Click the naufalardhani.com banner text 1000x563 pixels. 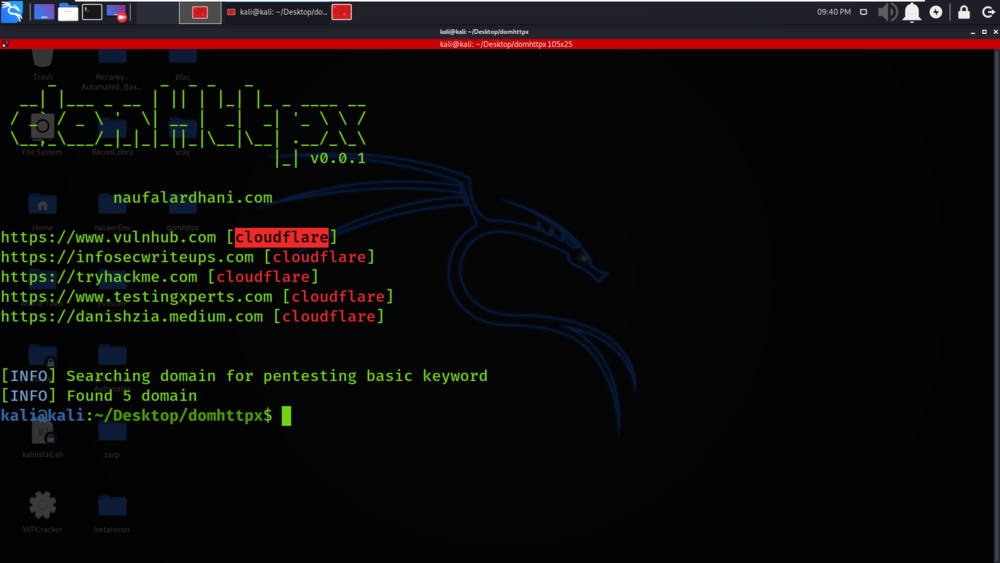point(193,198)
